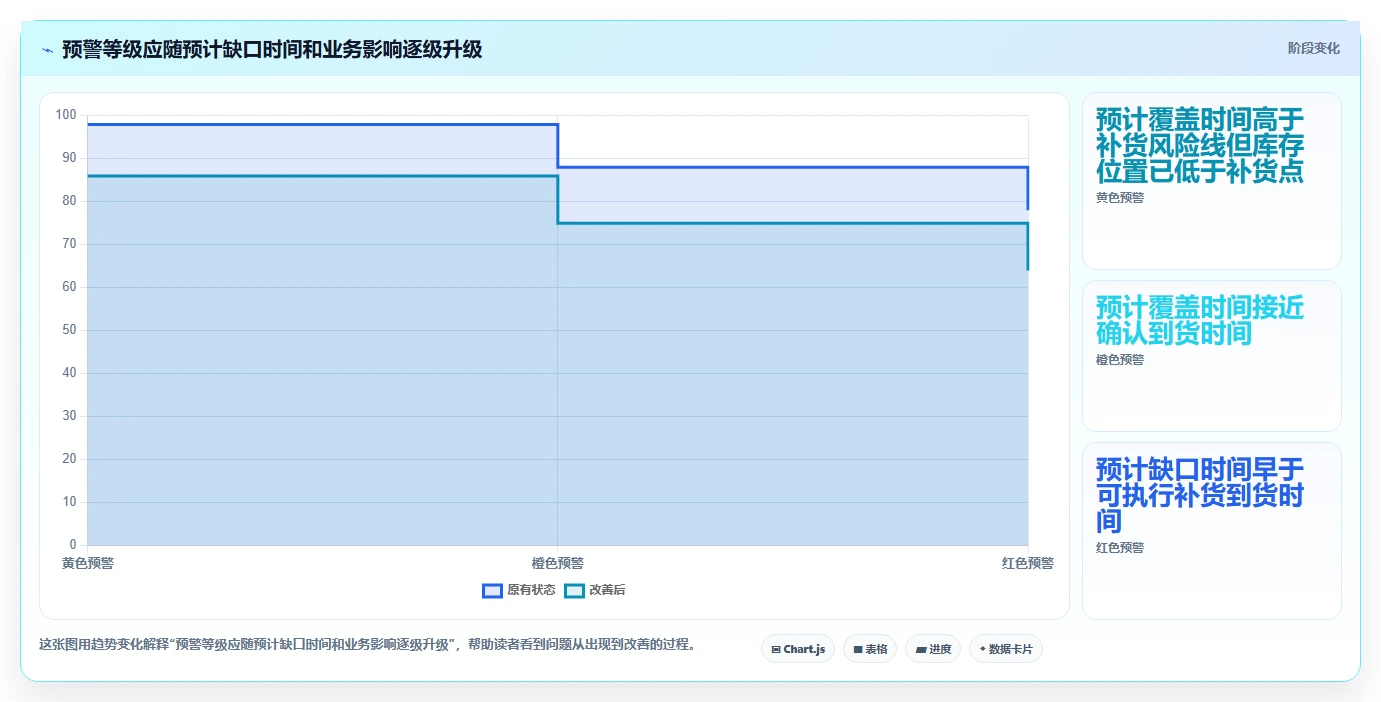Click the blue 原有状态 line at 98
1381x702 pixels.
[x=322, y=124]
